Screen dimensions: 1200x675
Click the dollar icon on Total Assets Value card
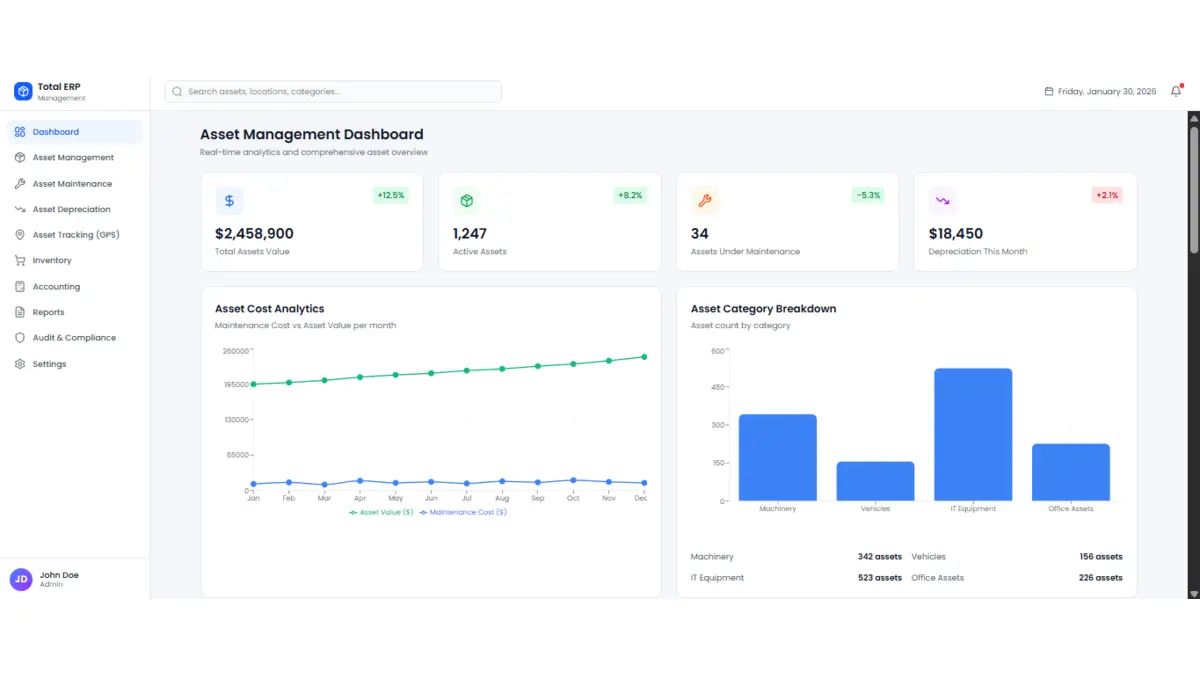point(229,200)
